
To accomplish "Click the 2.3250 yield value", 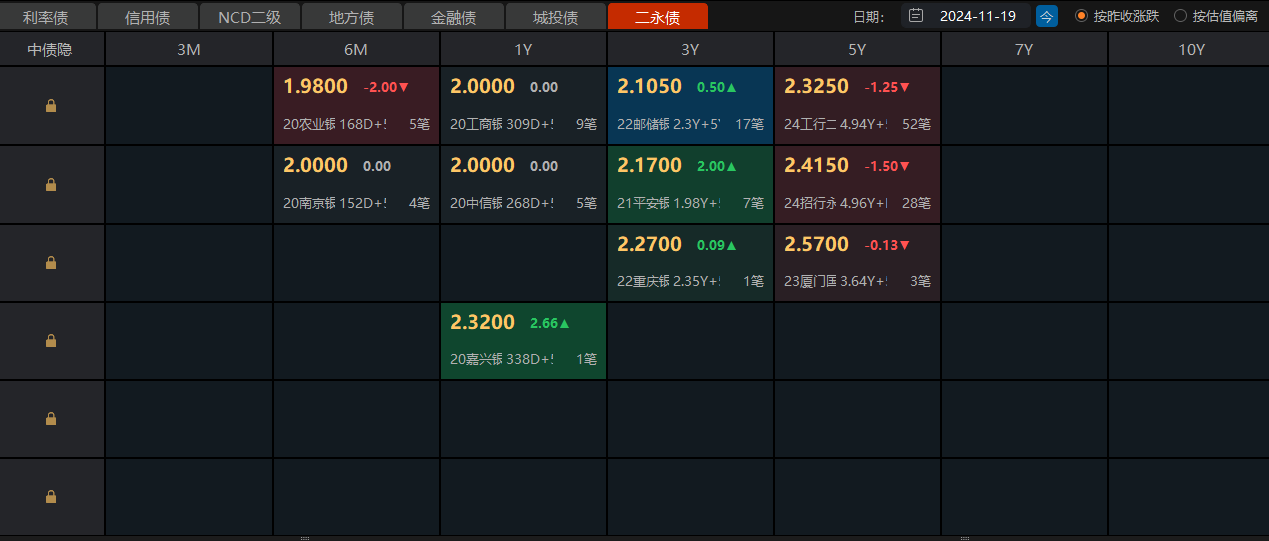I will pos(817,87).
